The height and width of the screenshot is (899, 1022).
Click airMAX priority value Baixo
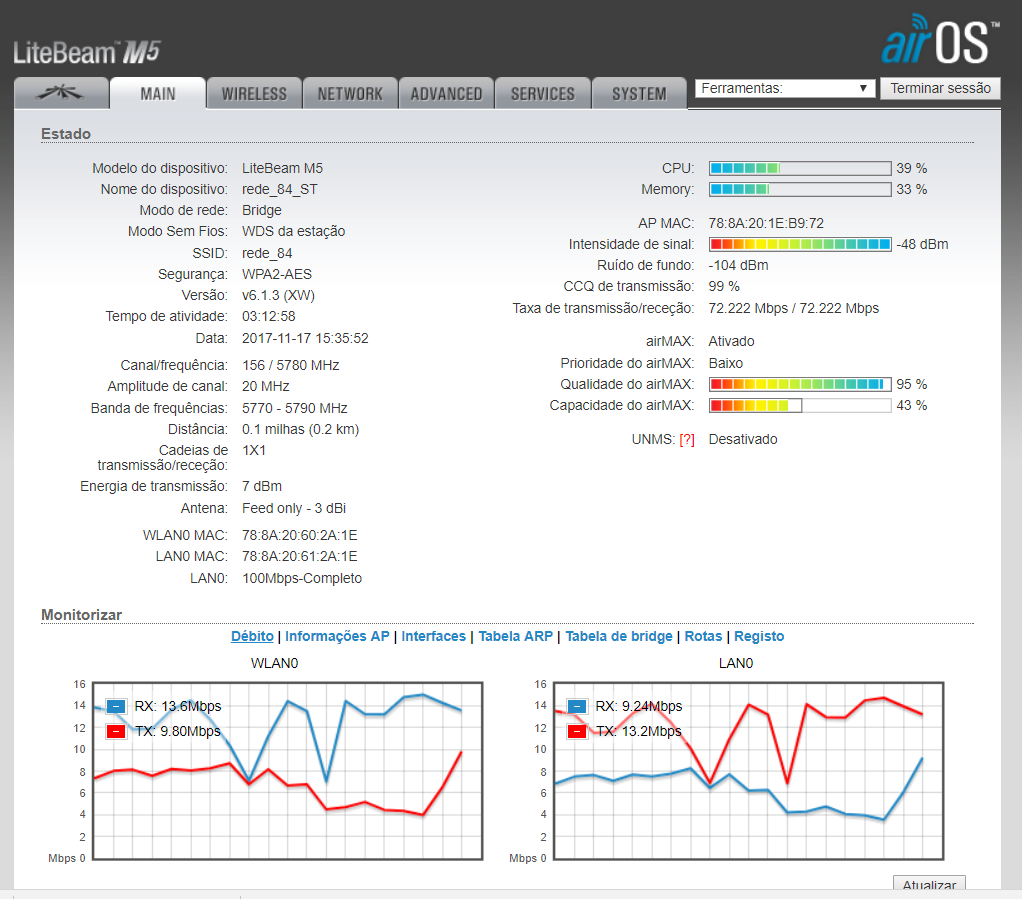click(725, 363)
